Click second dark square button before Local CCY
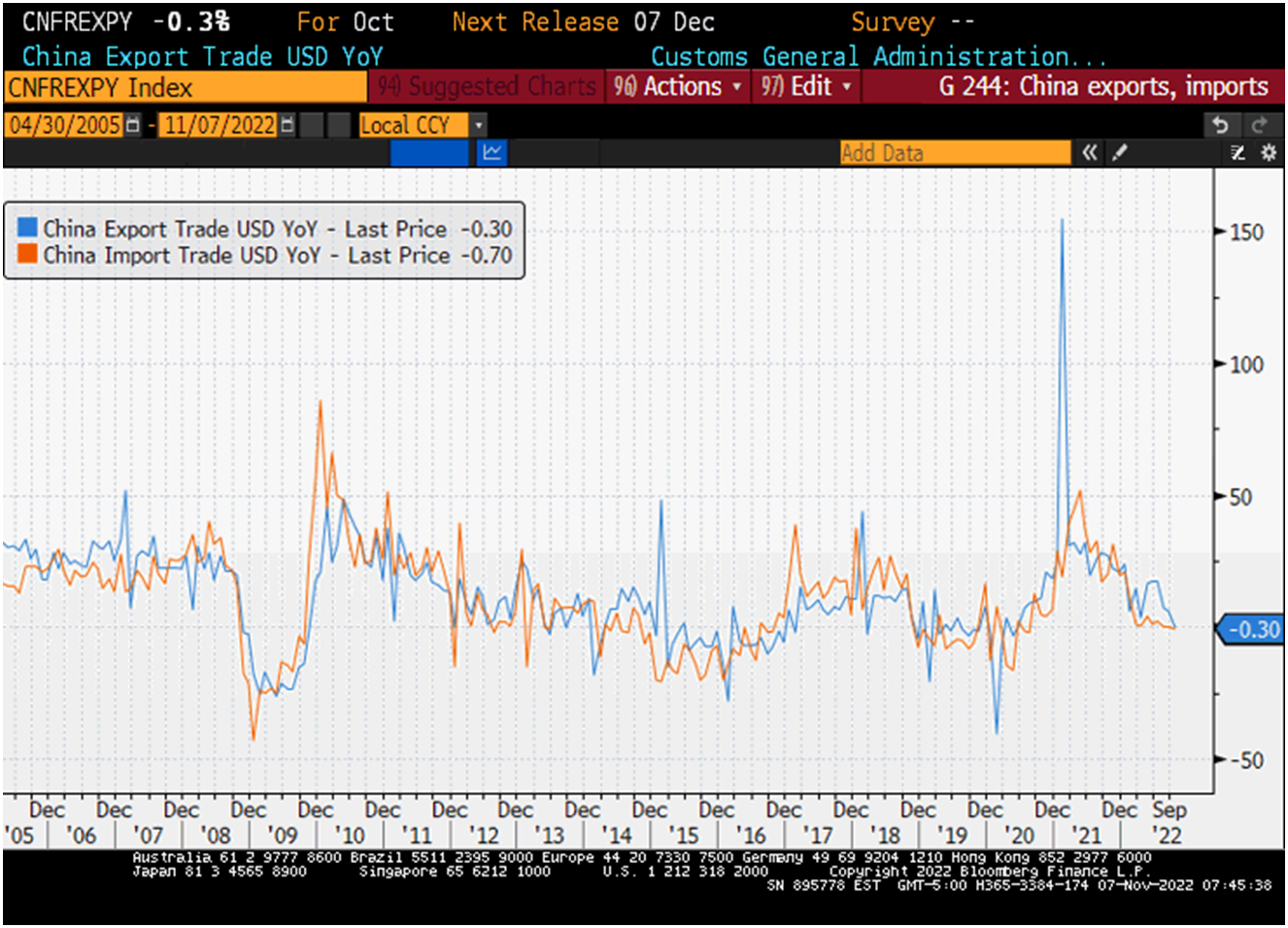This screenshot has width=1288, height=928. click(339, 125)
